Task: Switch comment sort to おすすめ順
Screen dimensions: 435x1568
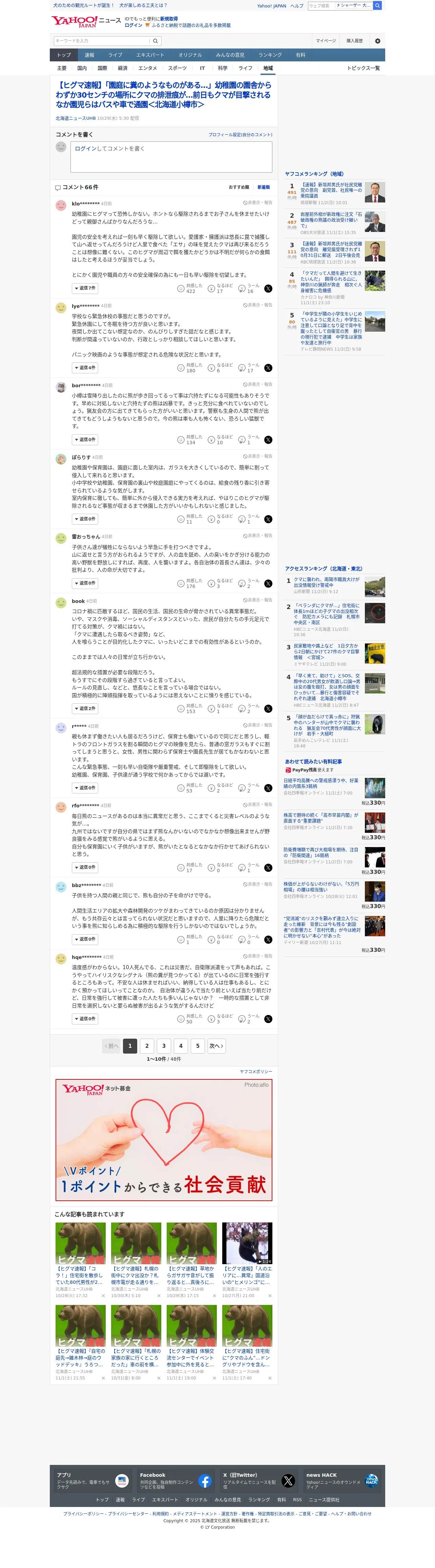Action: point(239,188)
